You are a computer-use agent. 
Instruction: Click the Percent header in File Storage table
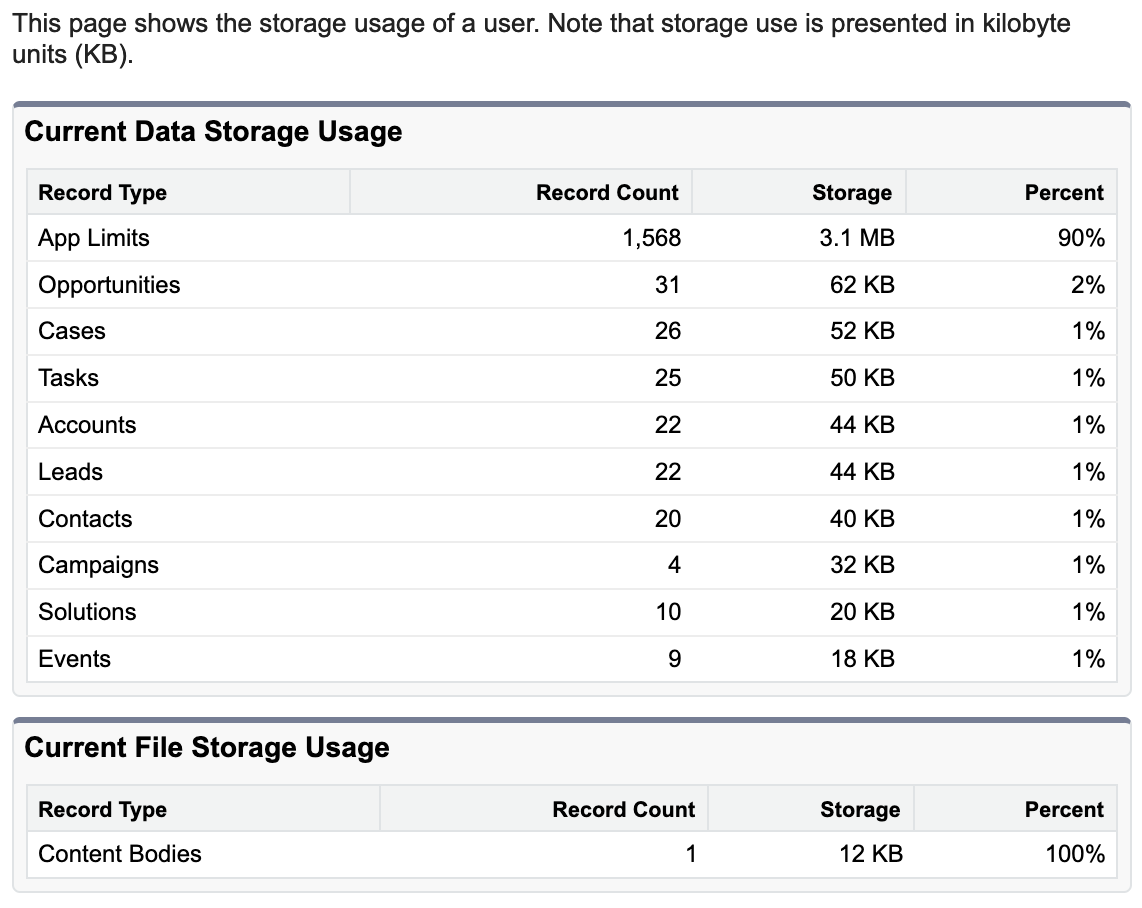(x=1064, y=810)
